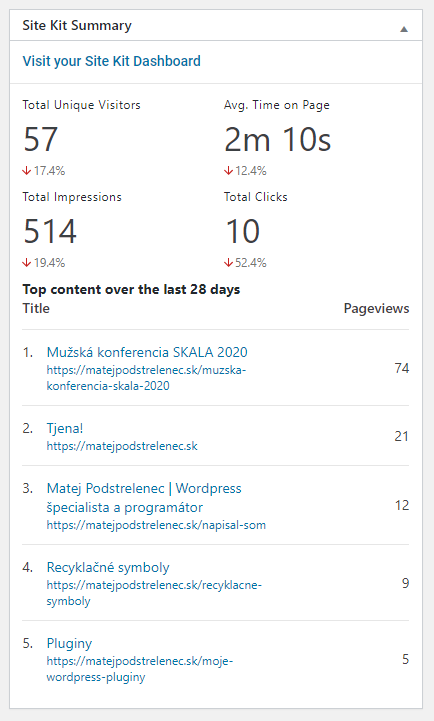Open the https://matejpodstrelenec.sk homepage URL
The height and width of the screenshot is (721, 434).
122,446
